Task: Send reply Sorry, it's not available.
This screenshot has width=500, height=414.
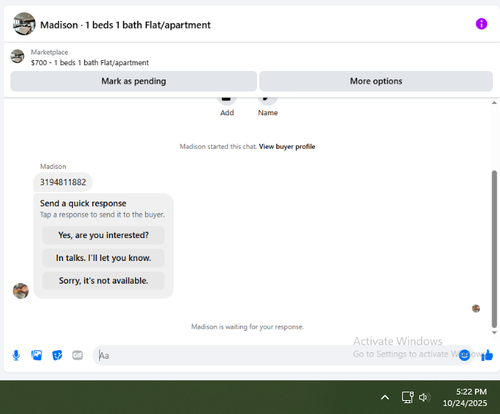Action: click(103, 281)
